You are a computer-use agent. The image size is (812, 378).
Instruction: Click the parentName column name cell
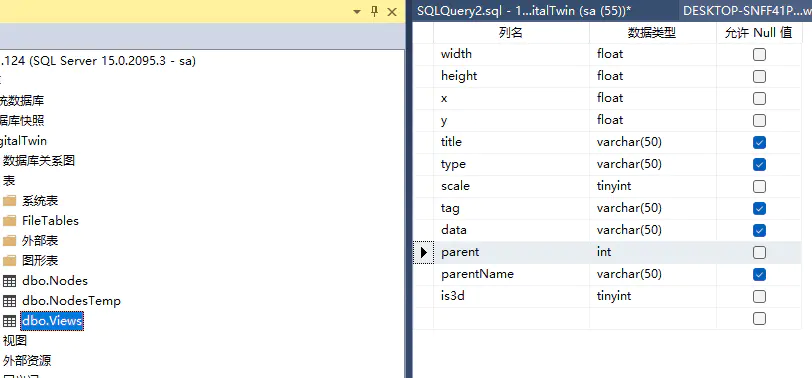[x=511, y=274]
